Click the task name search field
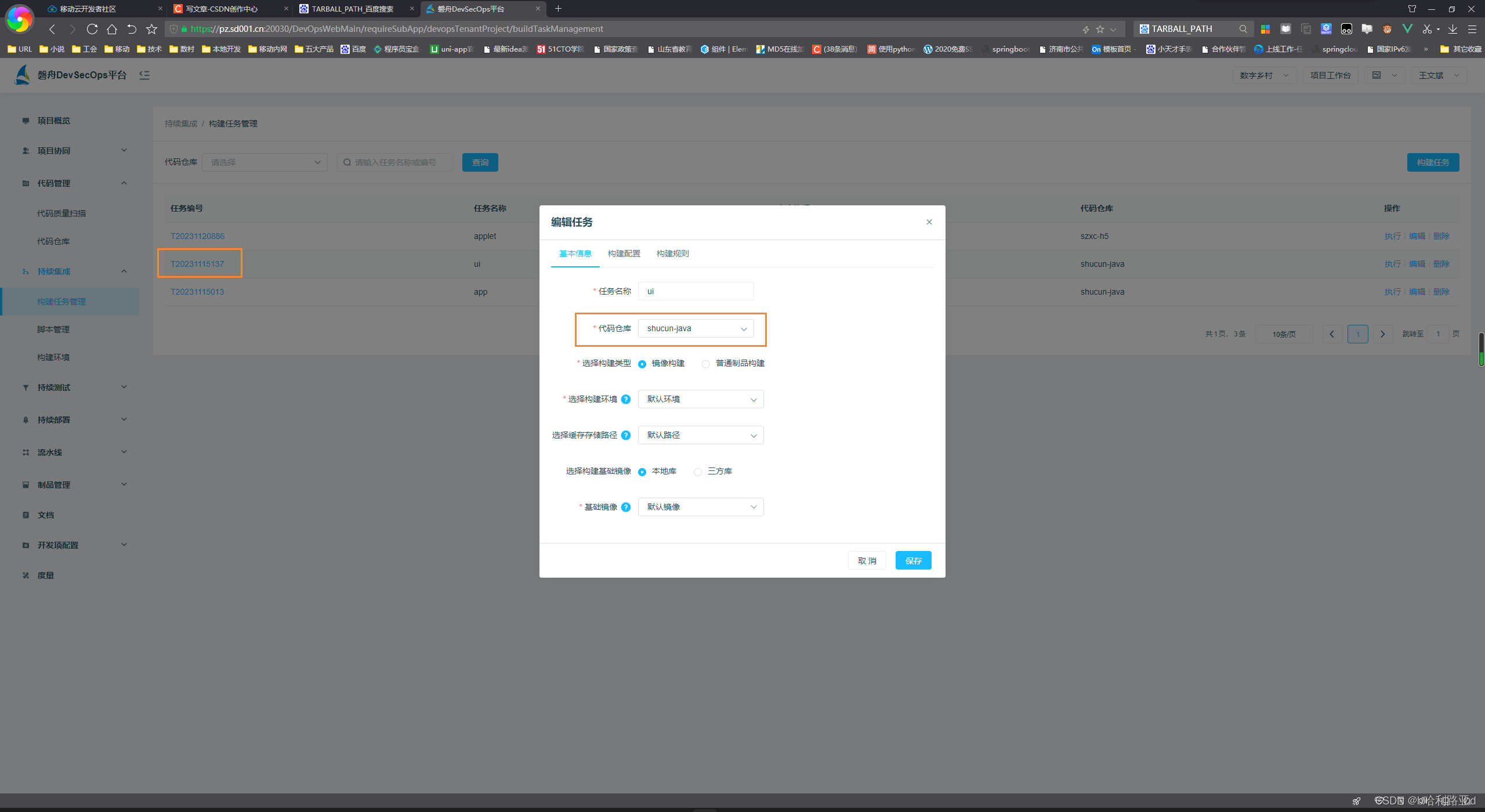Image resolution: width=1485 pixels, height=812 pixels. [395, 162]
